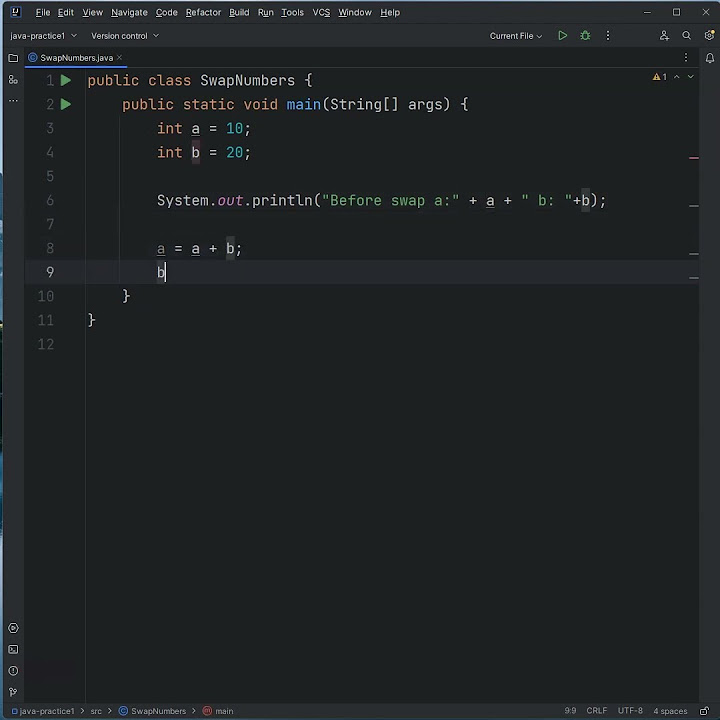
Task: Click the UTF-8 encoding indicator
Action: [630, 711]
